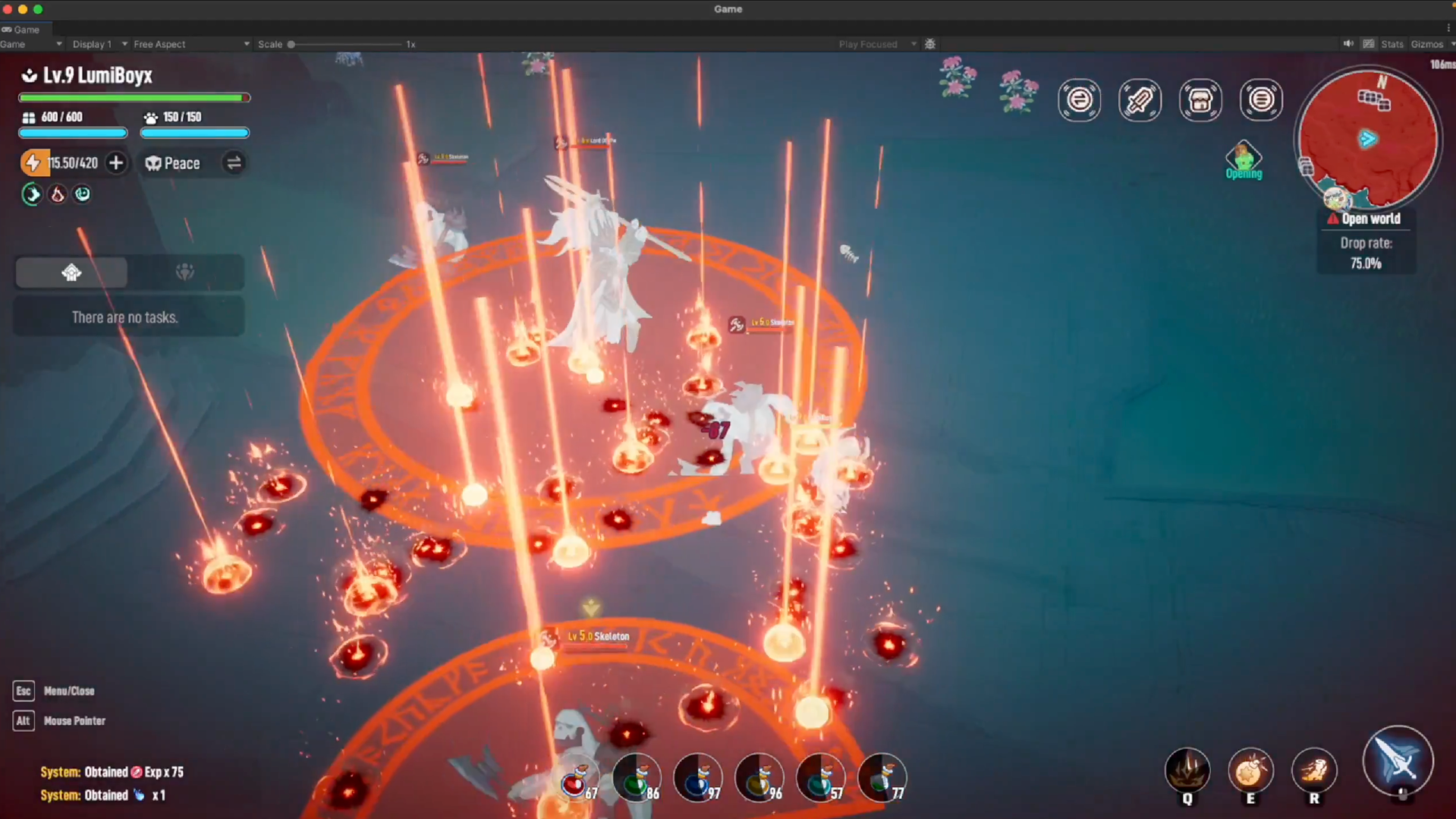The image size is (1456, 819).
Task: Click the bug debug icon in toolbar
Action: (x=930, y=44)
